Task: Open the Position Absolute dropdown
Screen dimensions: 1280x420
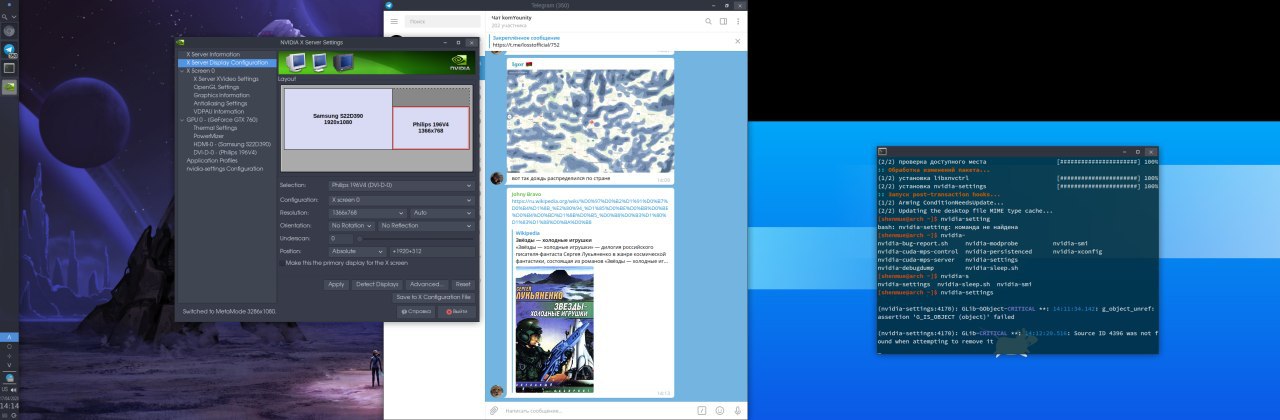Action: [x=357, y=251]
